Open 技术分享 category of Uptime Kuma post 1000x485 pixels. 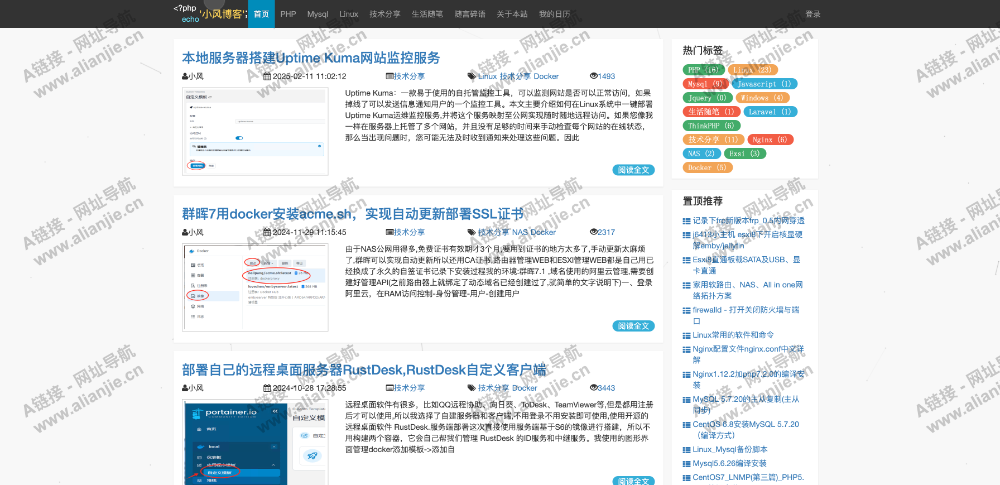click(x=409, y=77)
